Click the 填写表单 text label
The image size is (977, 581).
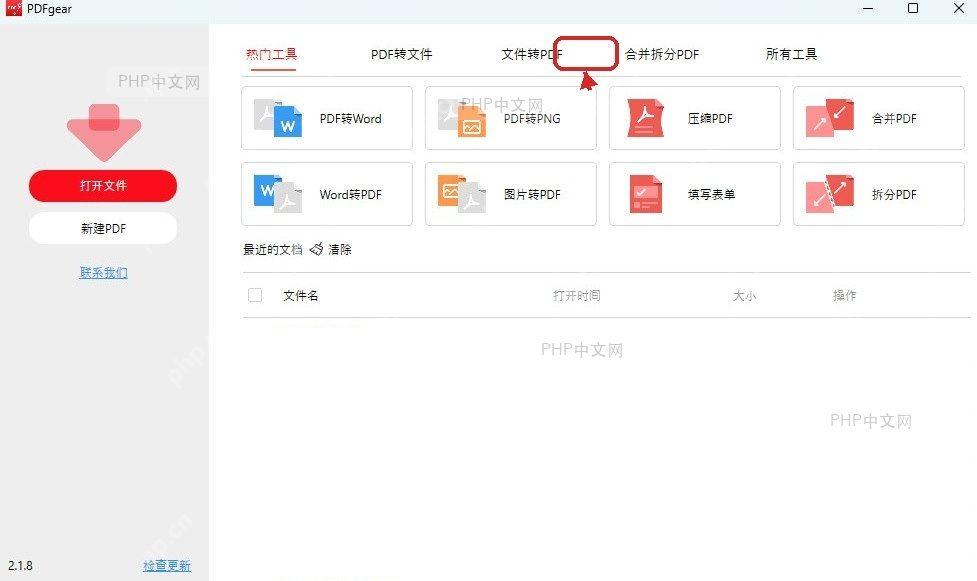[x=711, y=194]
